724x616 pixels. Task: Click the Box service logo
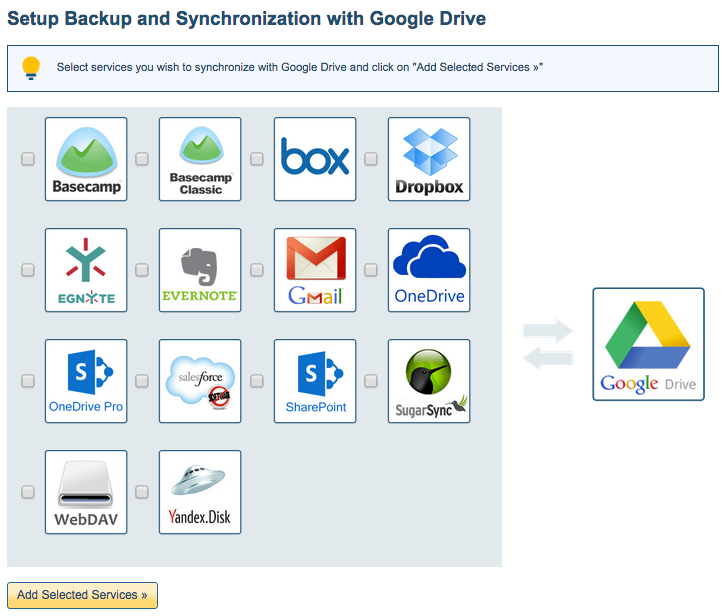(x=315, y=159)
